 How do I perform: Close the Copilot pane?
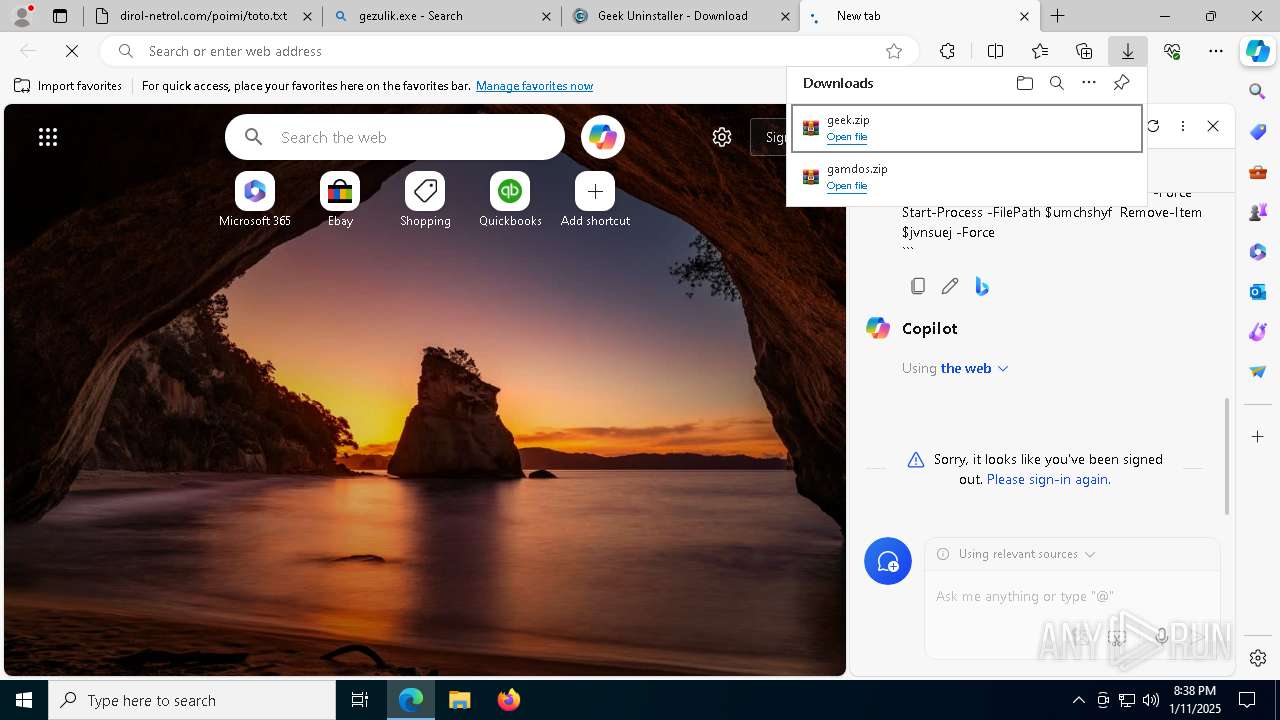point(1213,126)
